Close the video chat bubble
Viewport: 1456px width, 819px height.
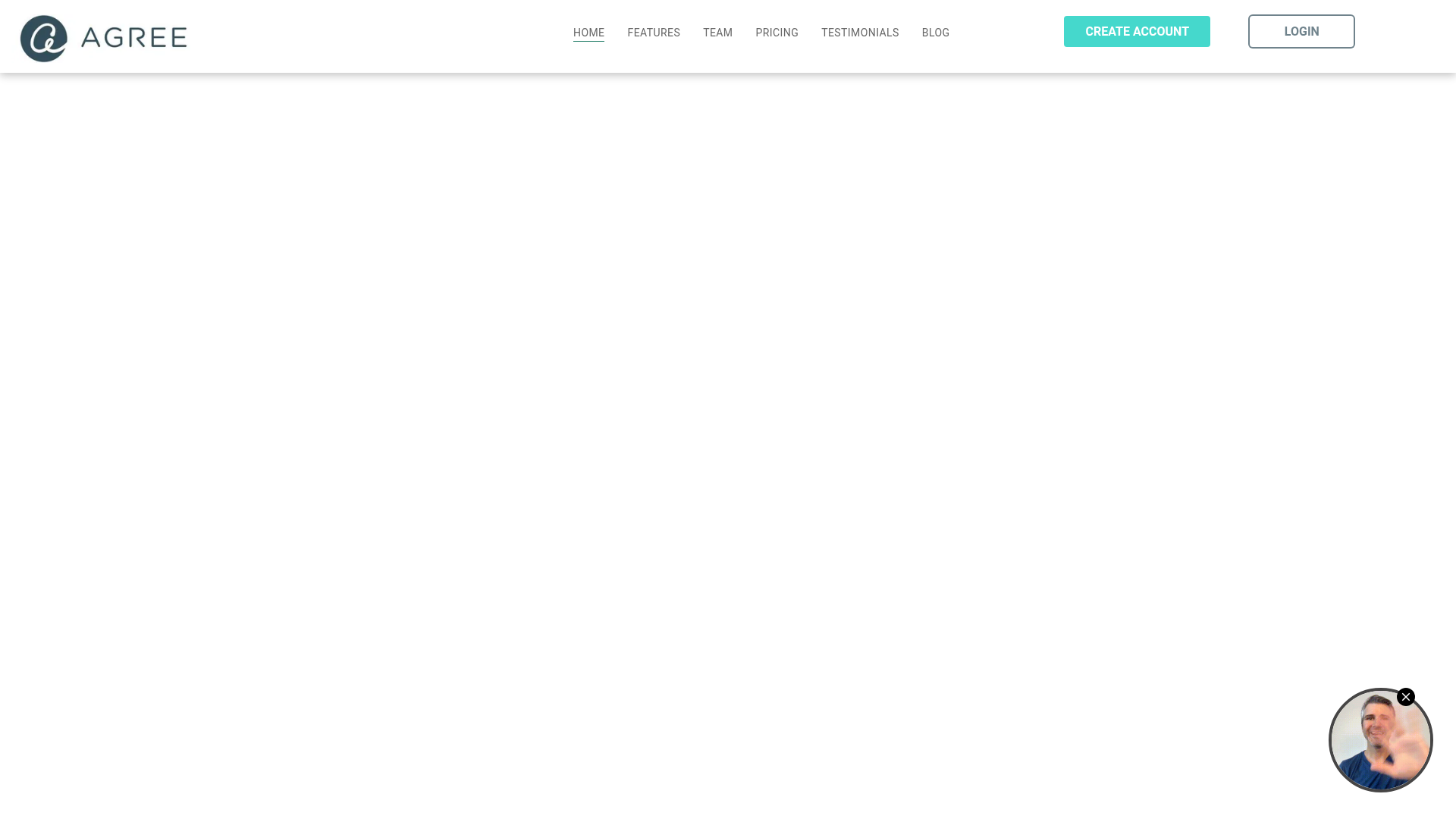pyautogui.click(x=1405, y=697)
